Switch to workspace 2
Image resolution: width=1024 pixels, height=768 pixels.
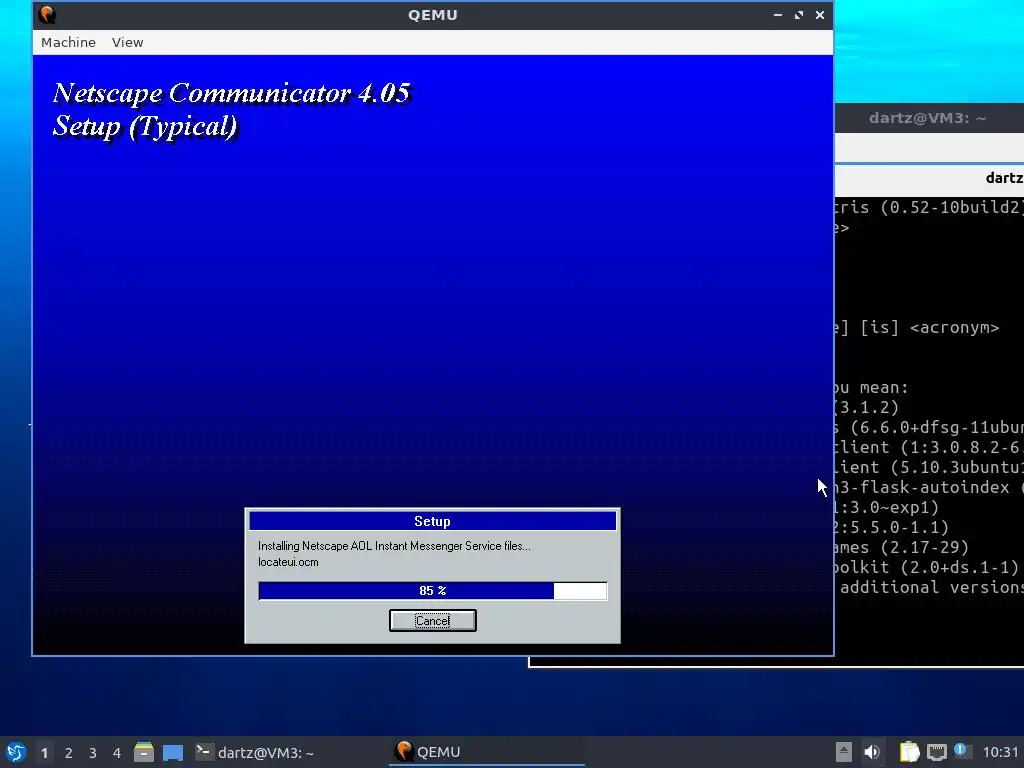(69, 753)
